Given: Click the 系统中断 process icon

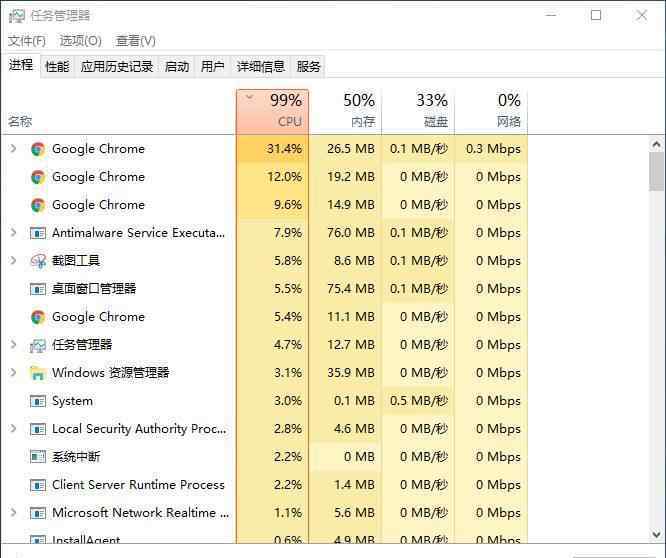Looking at the screenshot, I should click(x=38, y=457).
